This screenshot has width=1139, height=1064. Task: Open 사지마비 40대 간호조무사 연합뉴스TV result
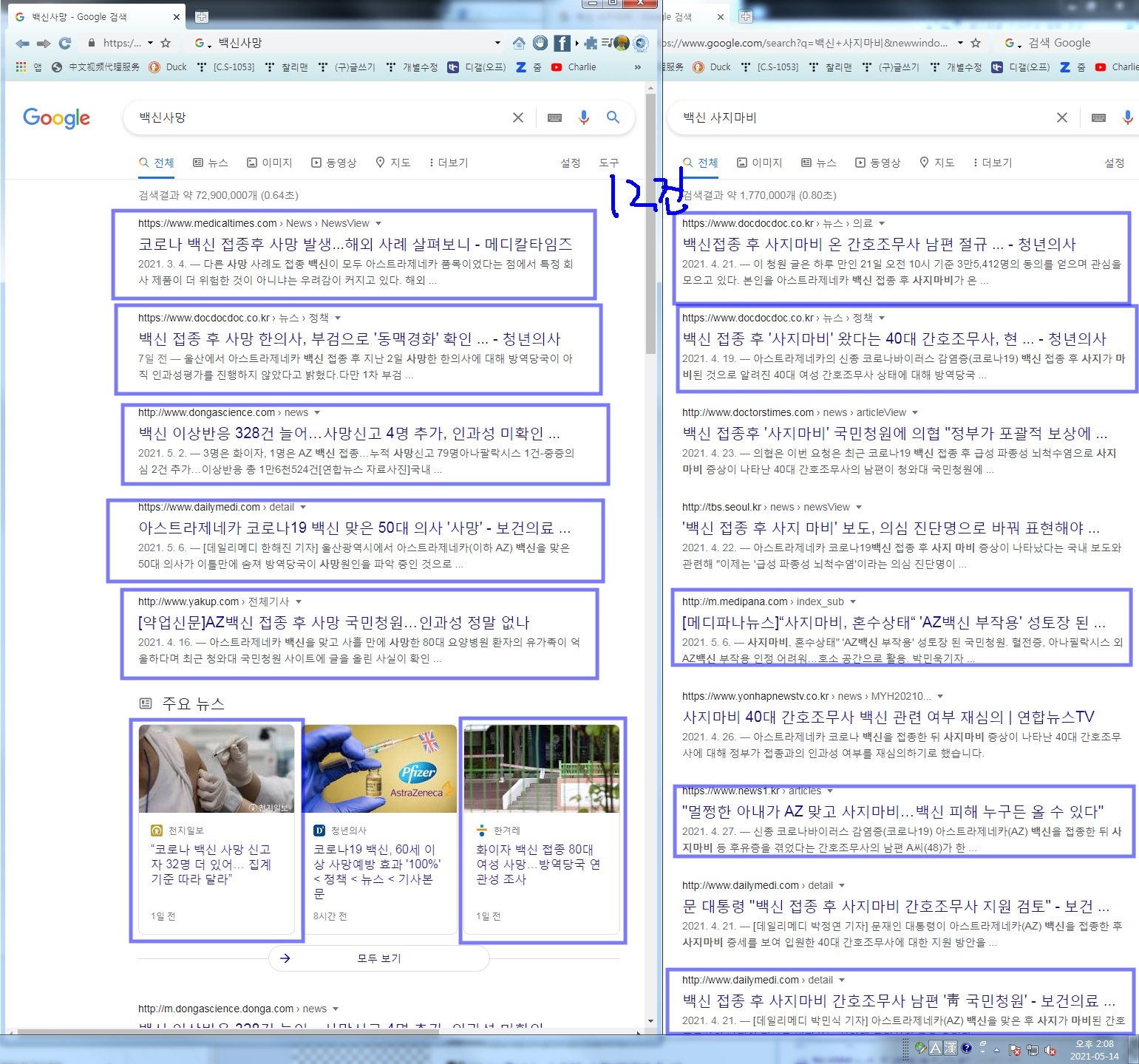pyautogui.click(x=888, y=717)
